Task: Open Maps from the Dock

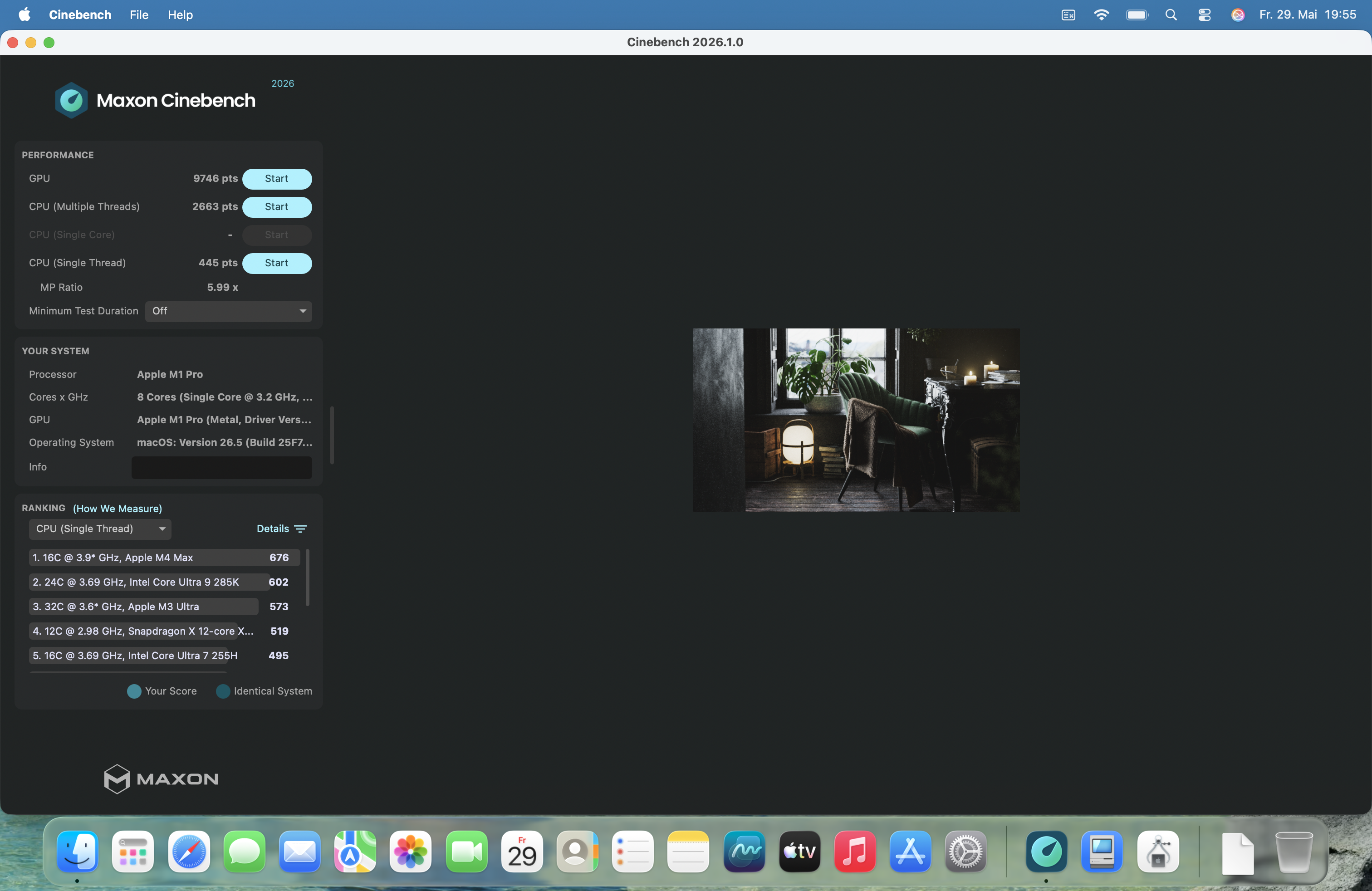Action: (x=355, y=851)
